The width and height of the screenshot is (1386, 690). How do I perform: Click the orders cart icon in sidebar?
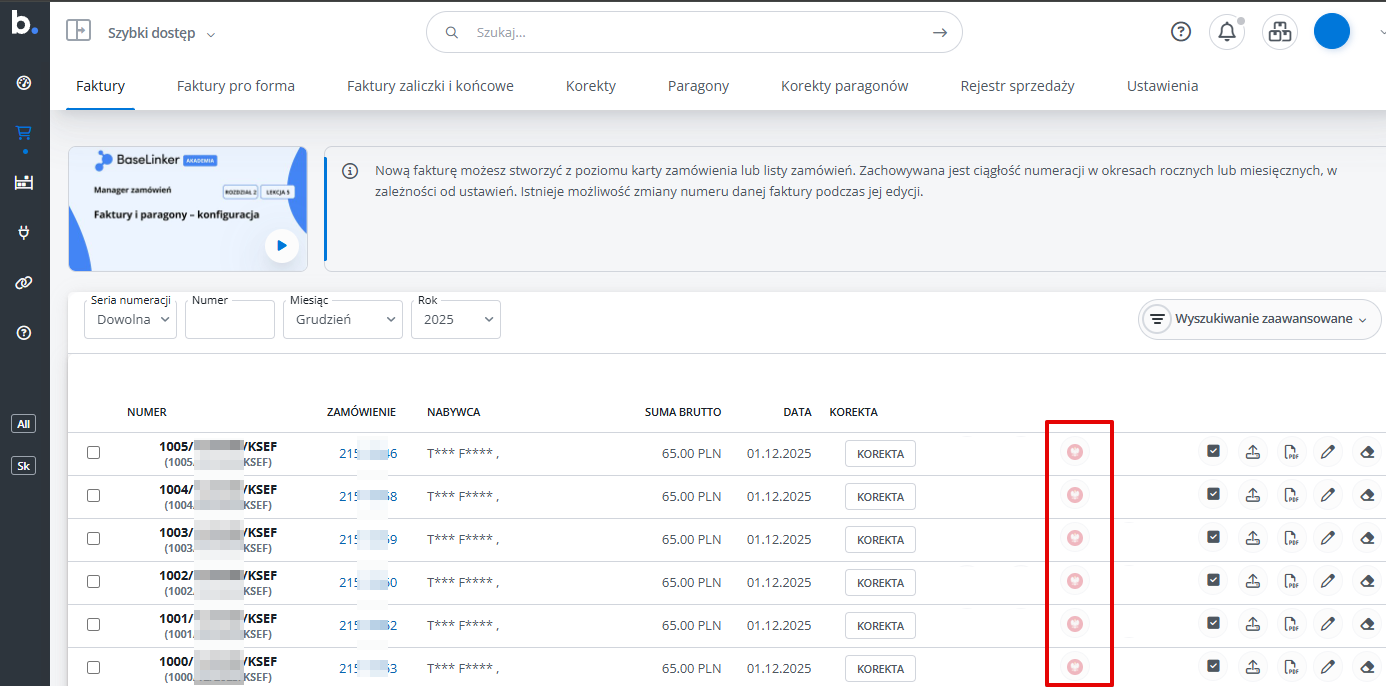(24, 132)
